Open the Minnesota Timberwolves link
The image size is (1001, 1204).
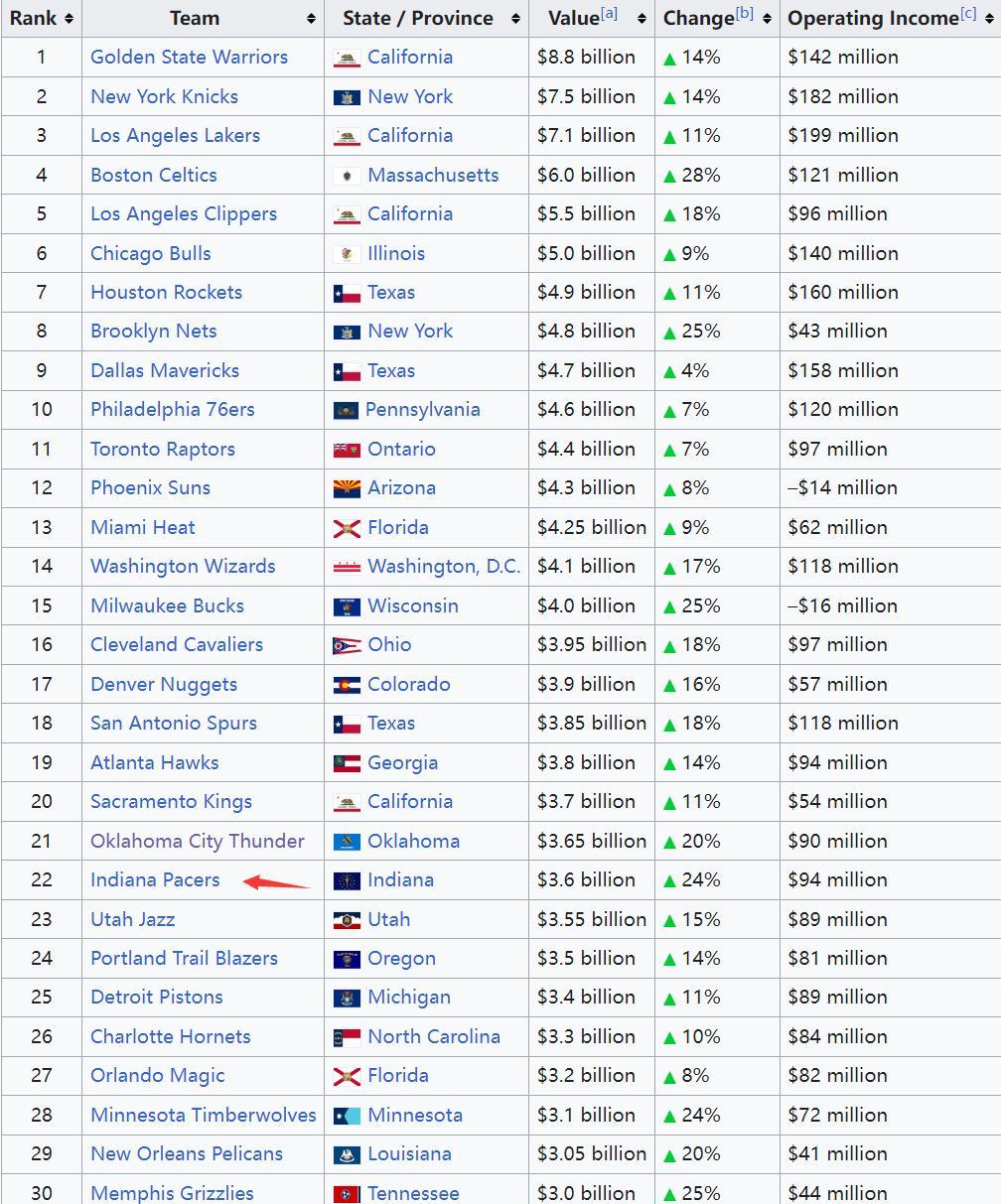[x=203, y=1116]
